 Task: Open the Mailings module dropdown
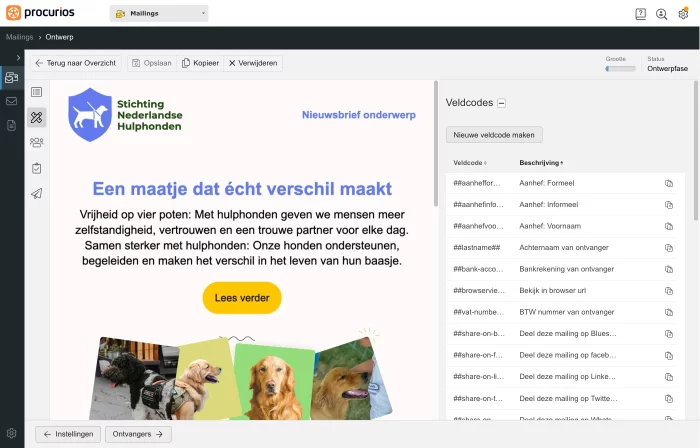click(x=159, y=14)
